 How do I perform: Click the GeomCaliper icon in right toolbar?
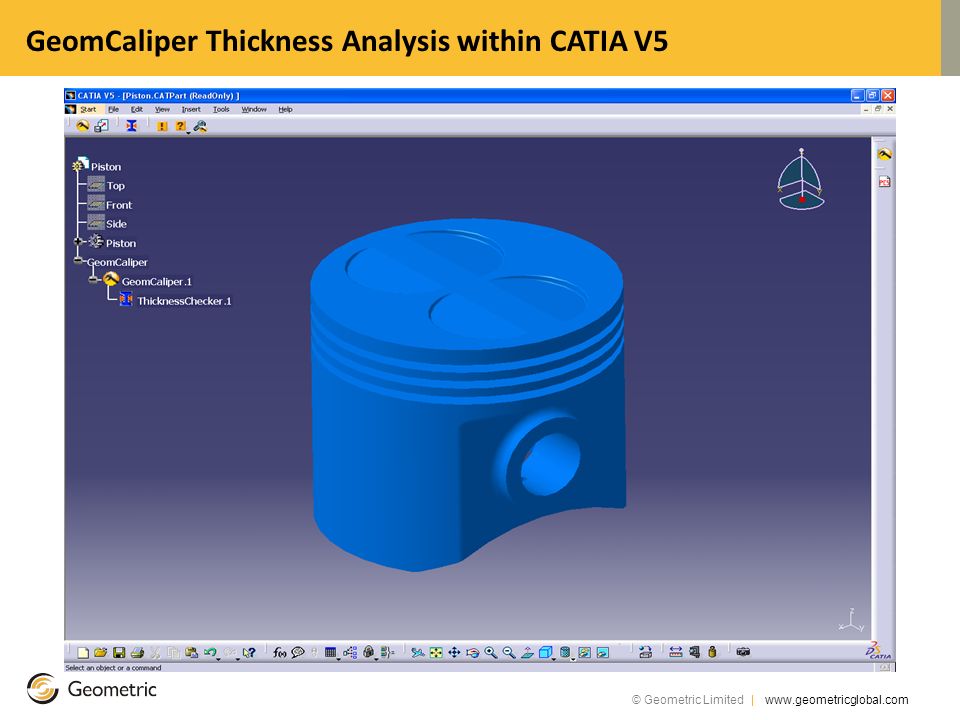(884, 154)
